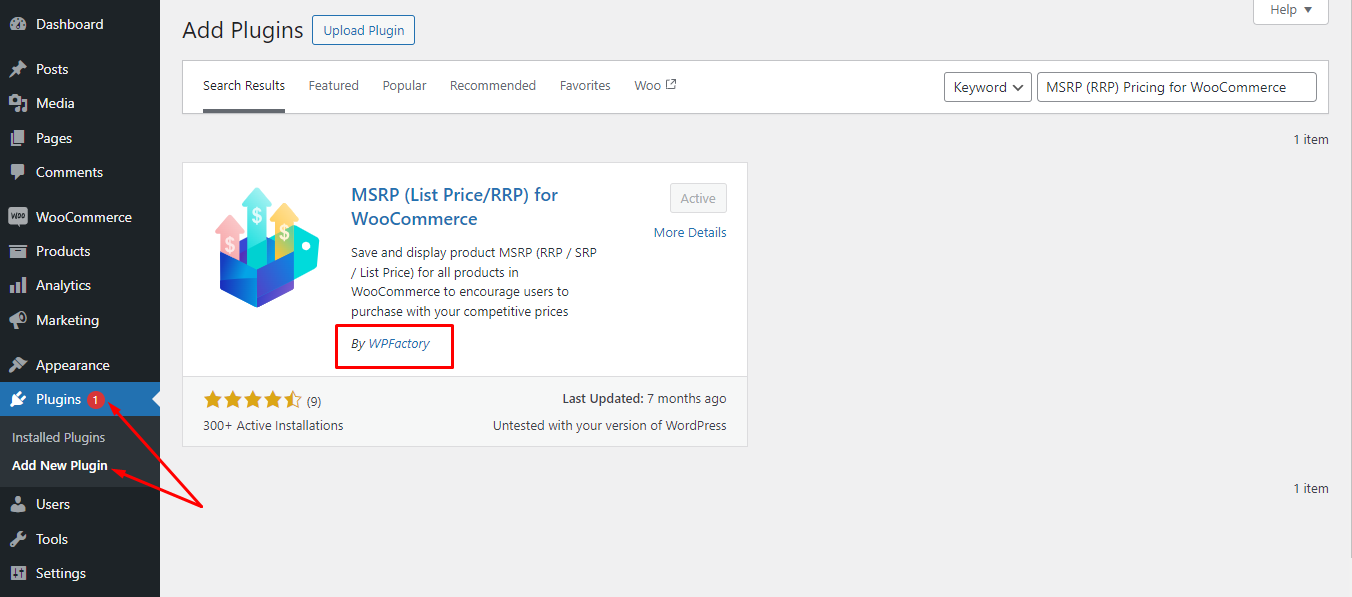Open the Posts menu item
Image resolution: width=1352 pixels, height=597 pixels.
(x=80, y=69)
